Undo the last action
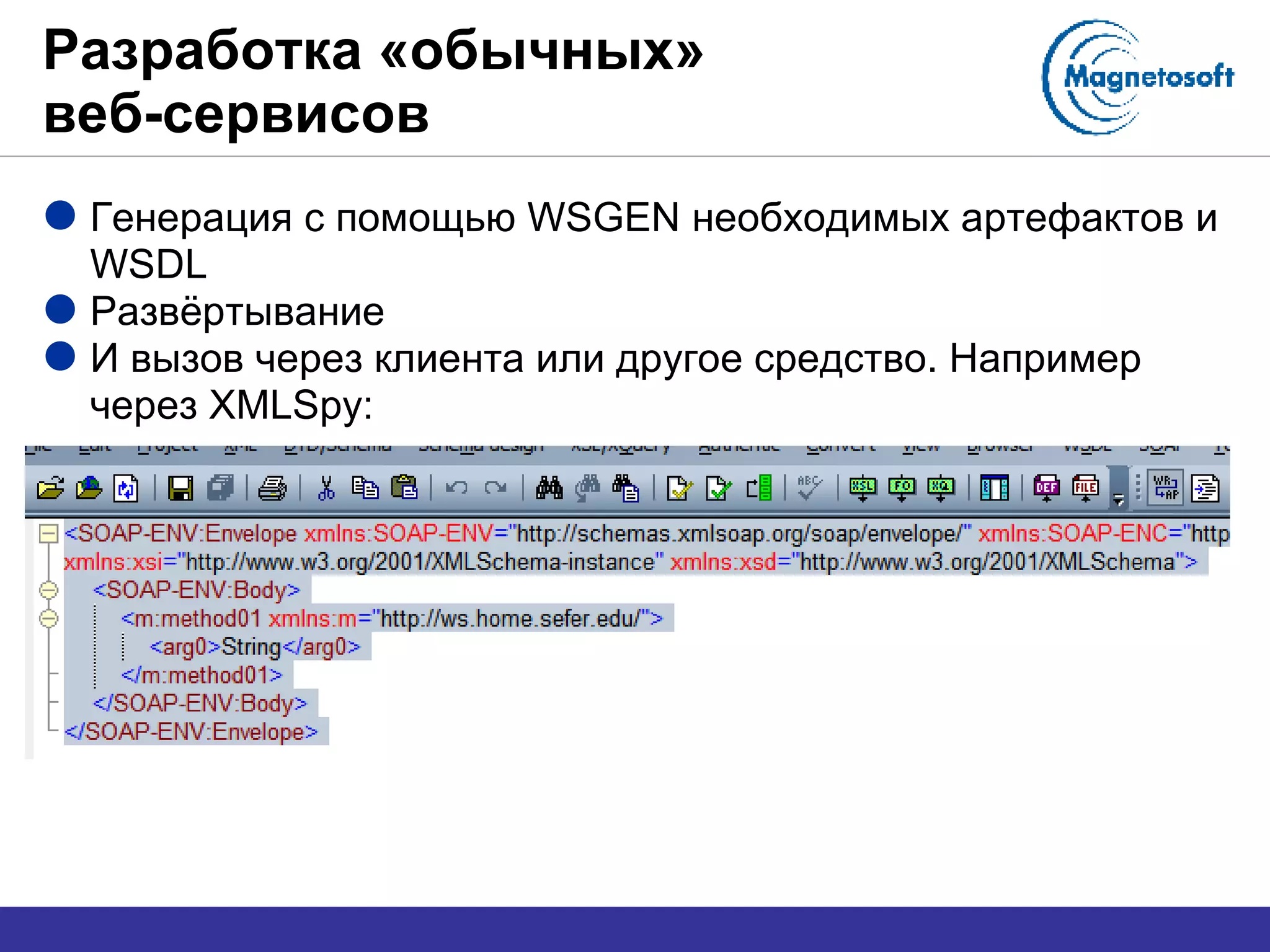 [457, 488]
